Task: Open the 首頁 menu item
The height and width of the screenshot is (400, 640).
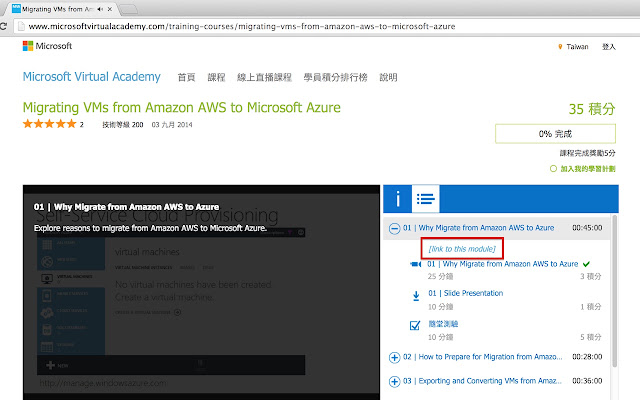Action: [x=187, y=78]
